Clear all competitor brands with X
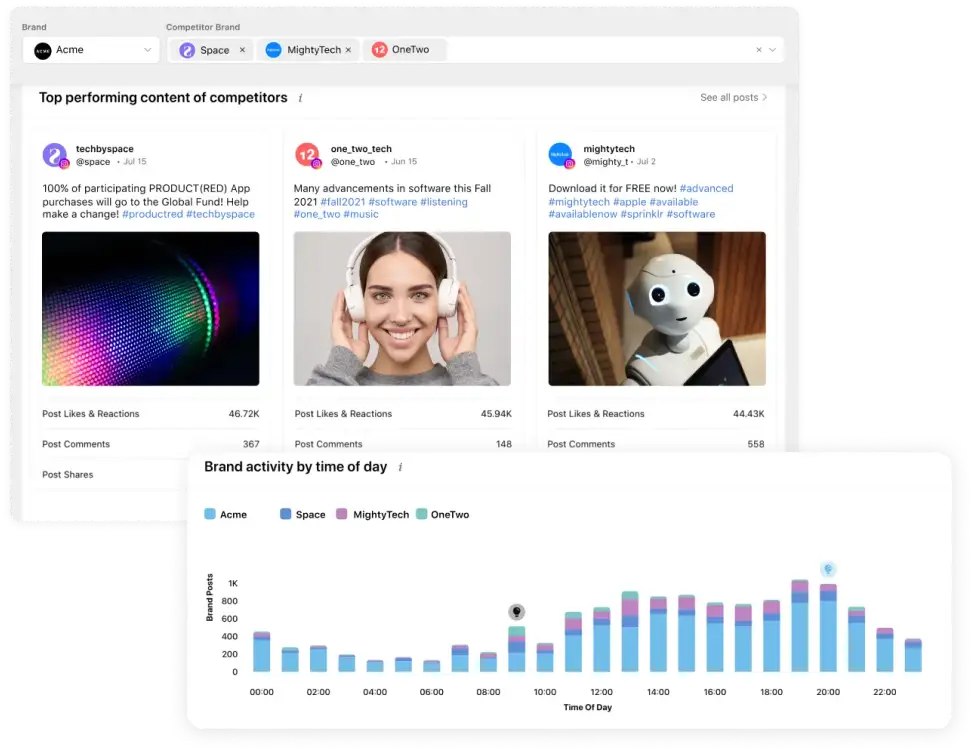This screenshot has height=751, width=973. (x=758, y=50)
